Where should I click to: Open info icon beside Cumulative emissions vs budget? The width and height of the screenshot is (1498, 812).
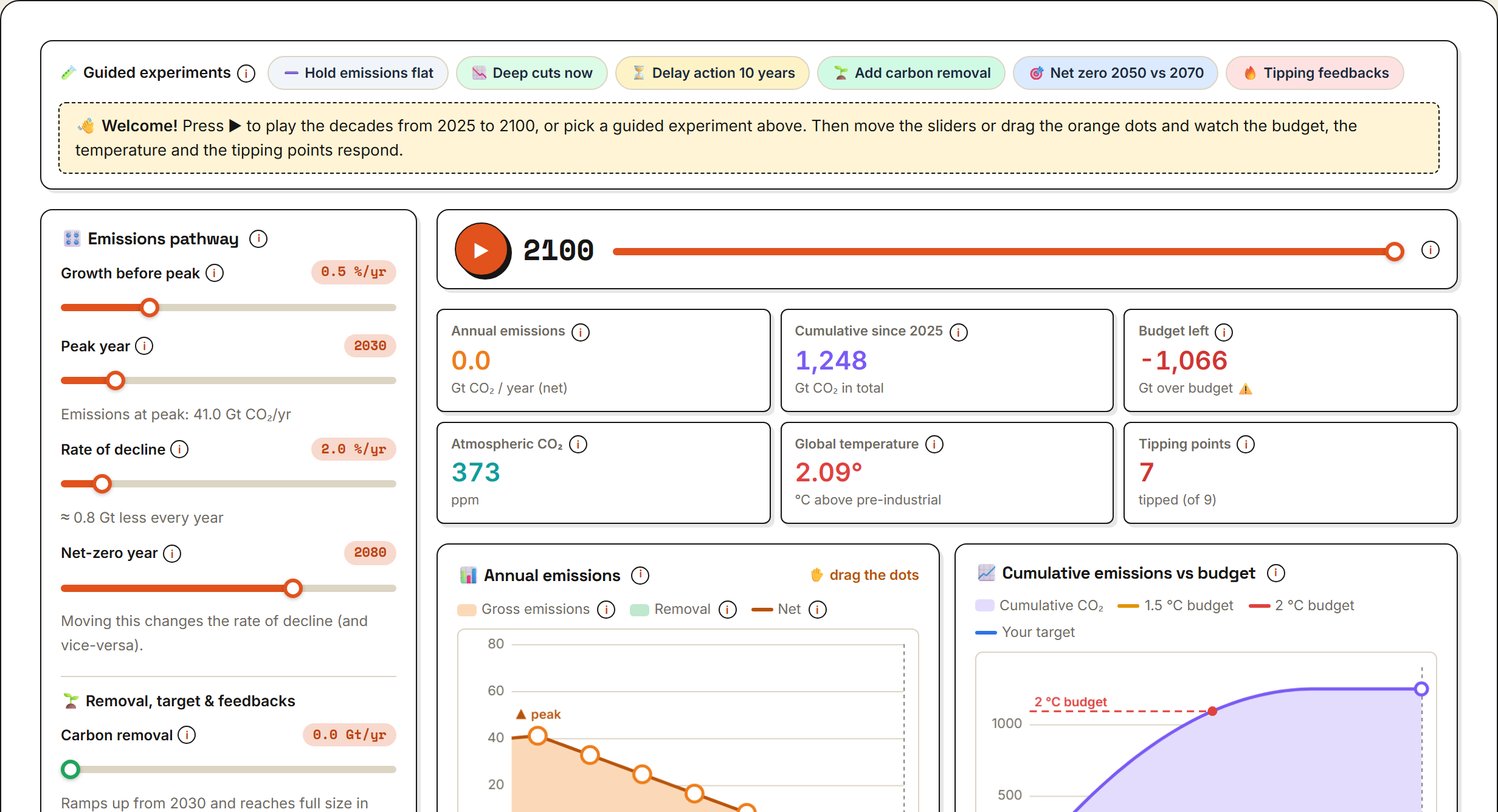coord(1275,573)
